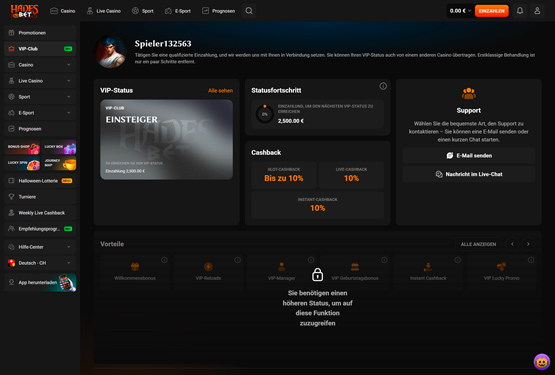Open Bonus-Shop tile in sidebar
555x375 pixels.
[x=23, y=148]
